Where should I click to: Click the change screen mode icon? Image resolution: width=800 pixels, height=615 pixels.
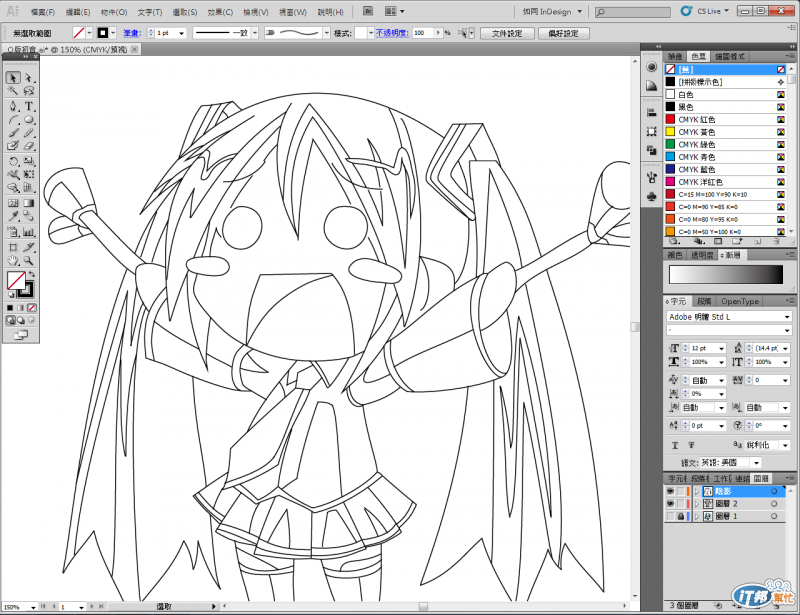pos(21,335)
